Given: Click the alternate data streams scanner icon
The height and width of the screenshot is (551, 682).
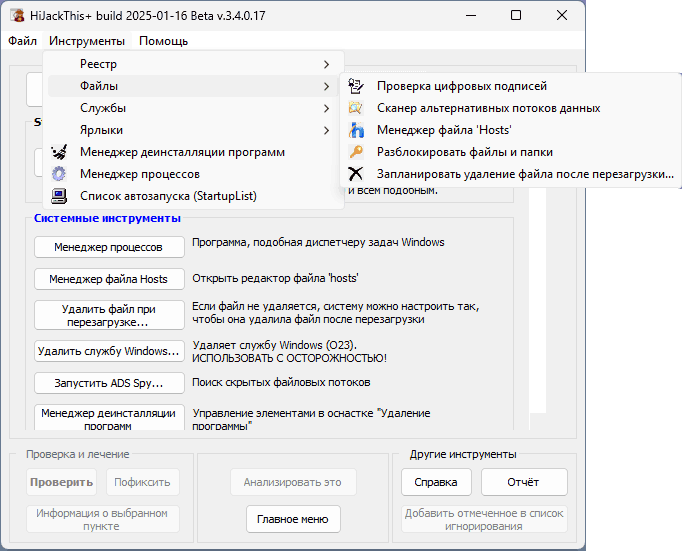Looking at the screenshot, I should pos(355,108).
